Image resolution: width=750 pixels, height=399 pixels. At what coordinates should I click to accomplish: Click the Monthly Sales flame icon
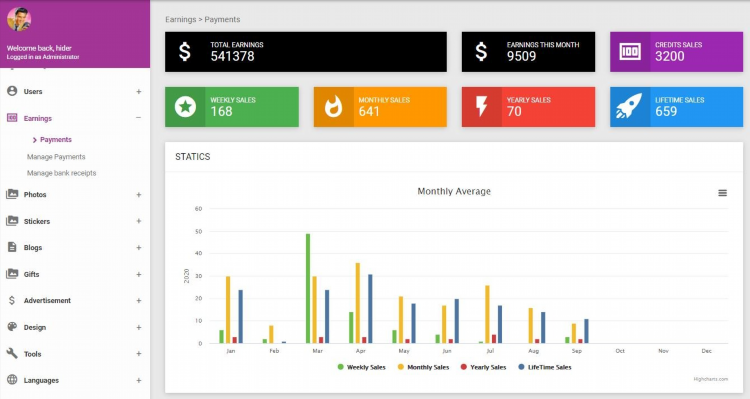click(x=333, y=107)
